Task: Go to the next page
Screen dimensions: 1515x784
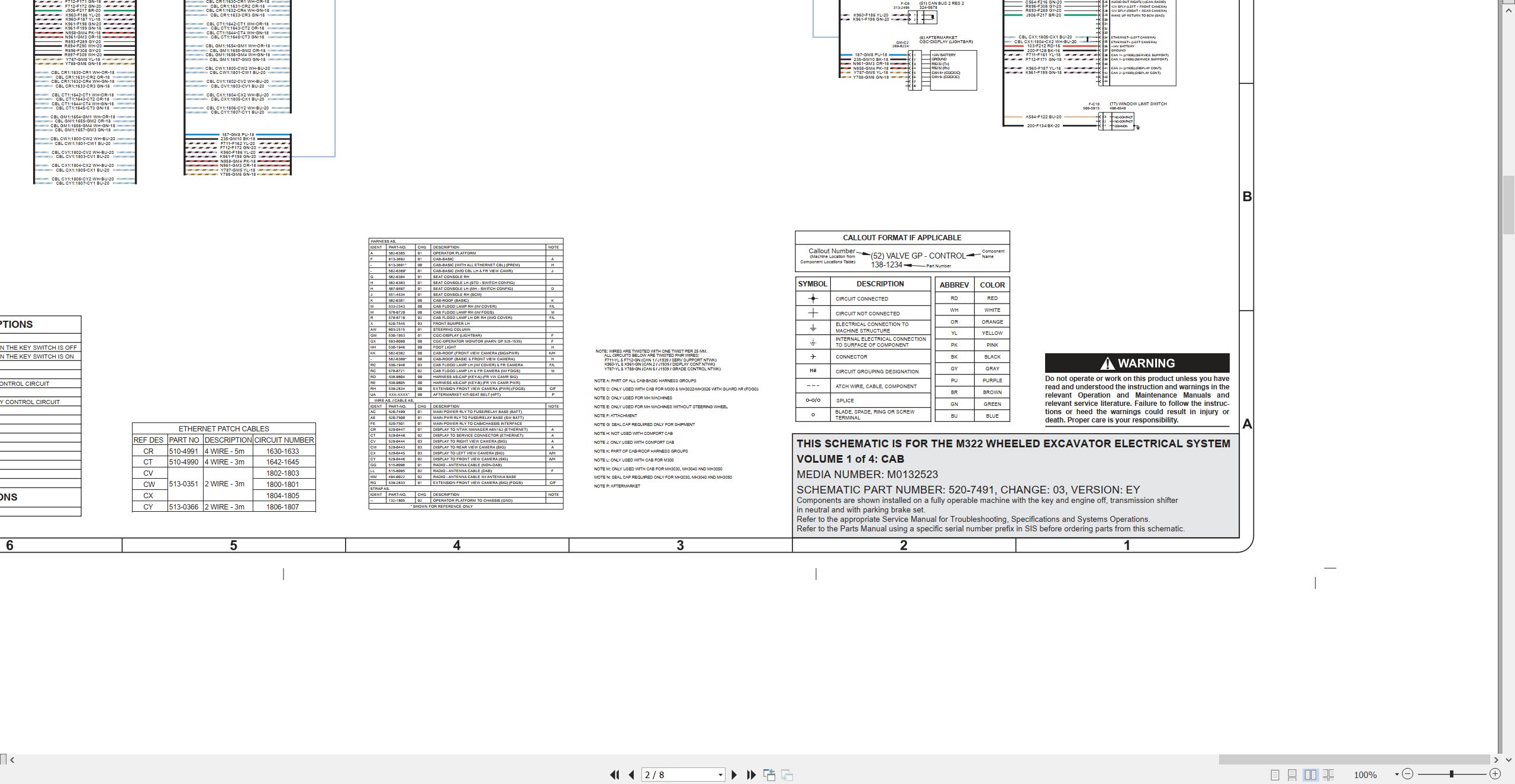Action: pyautogui.click(x=734, y=775)
